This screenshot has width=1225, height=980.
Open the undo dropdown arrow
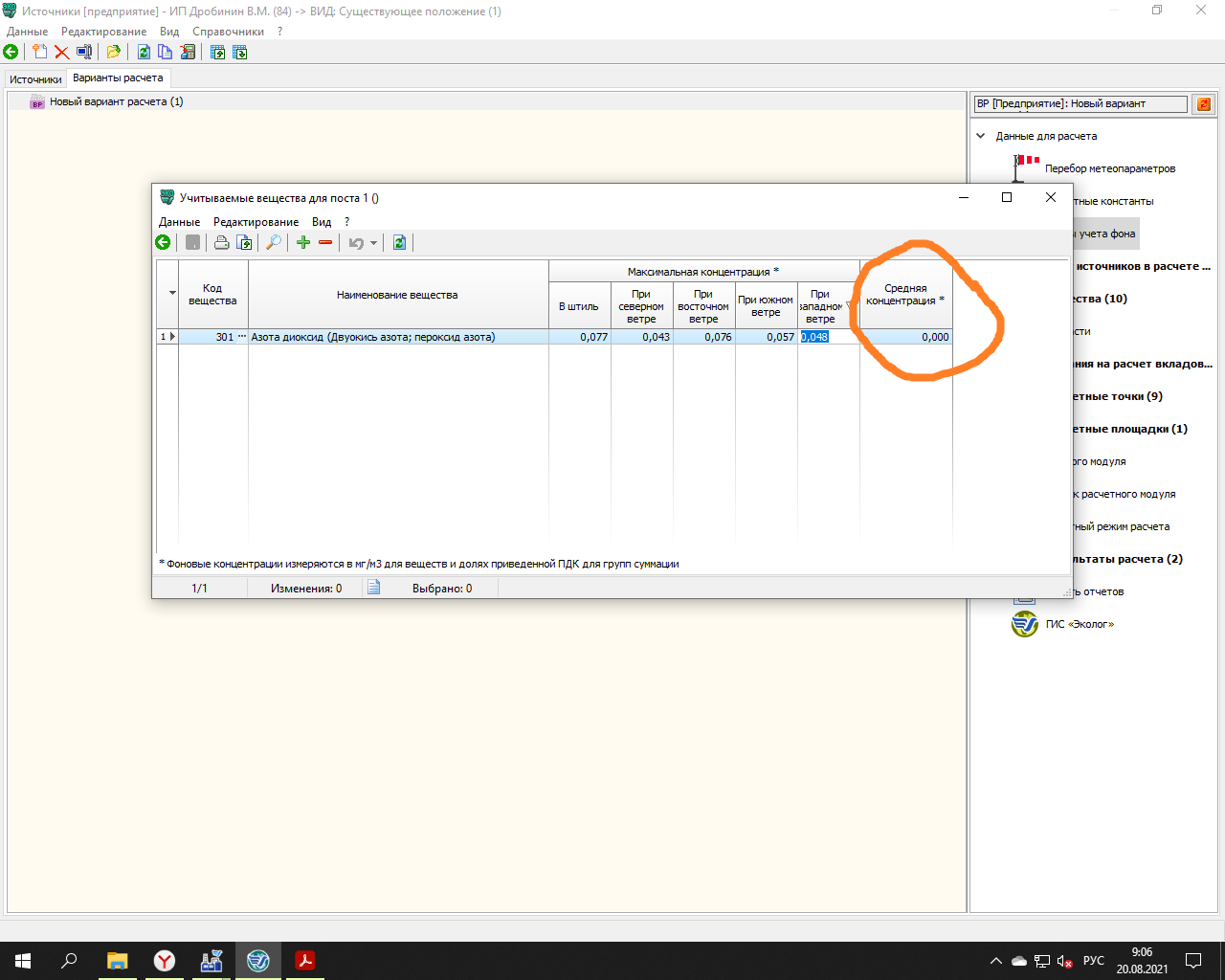point(373,244)
